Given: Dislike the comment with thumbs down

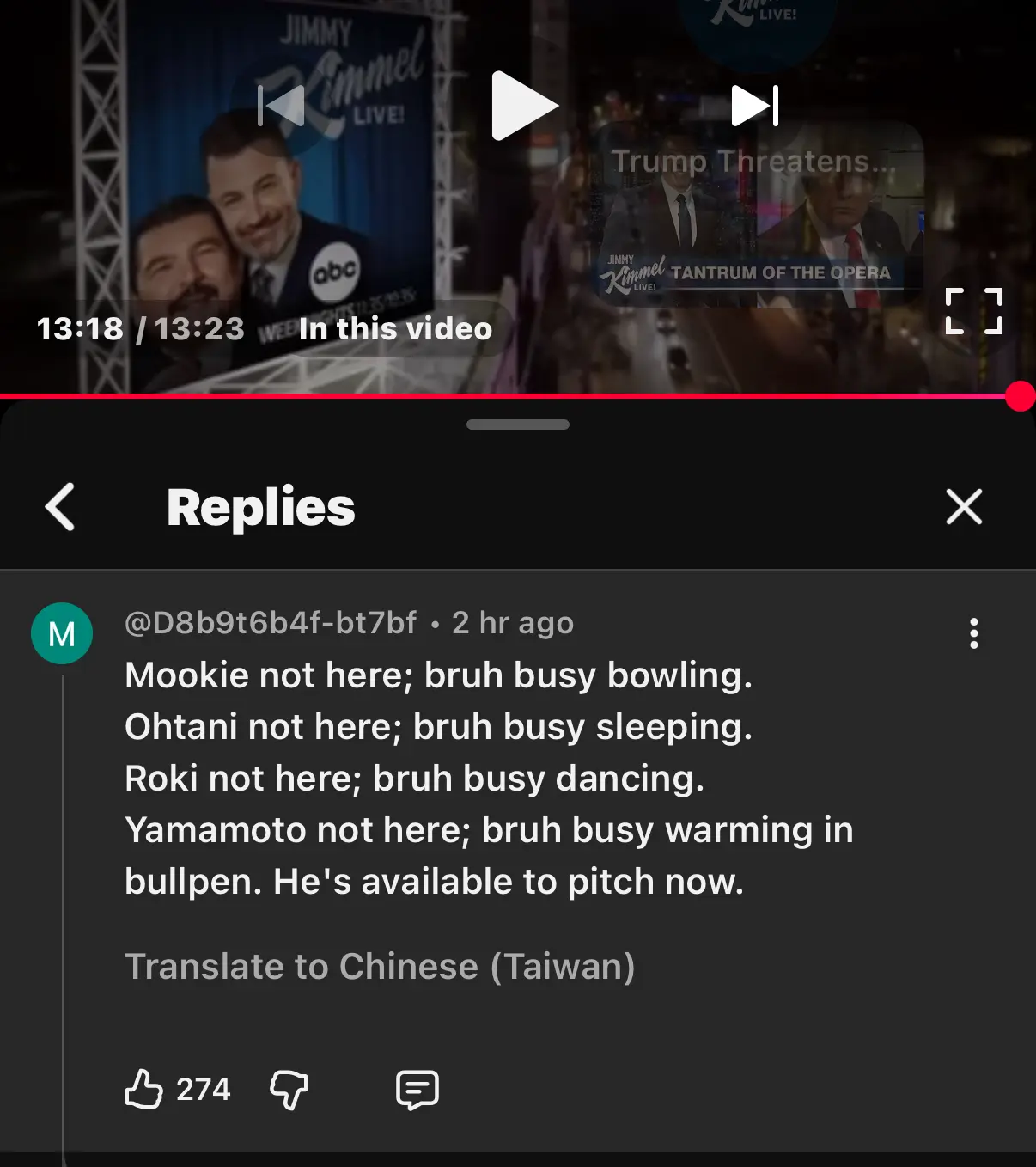Looking at the screenshot, I should [289, 1090].
